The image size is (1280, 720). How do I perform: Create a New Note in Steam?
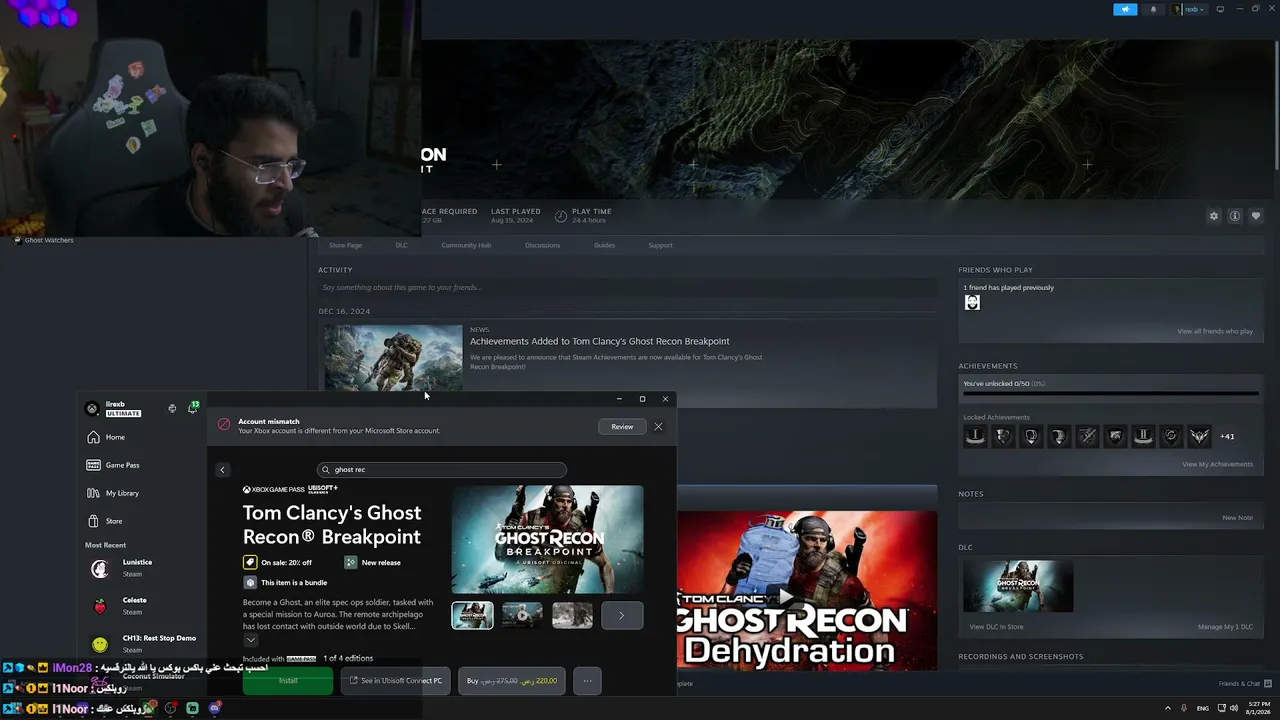[1237, 518]
